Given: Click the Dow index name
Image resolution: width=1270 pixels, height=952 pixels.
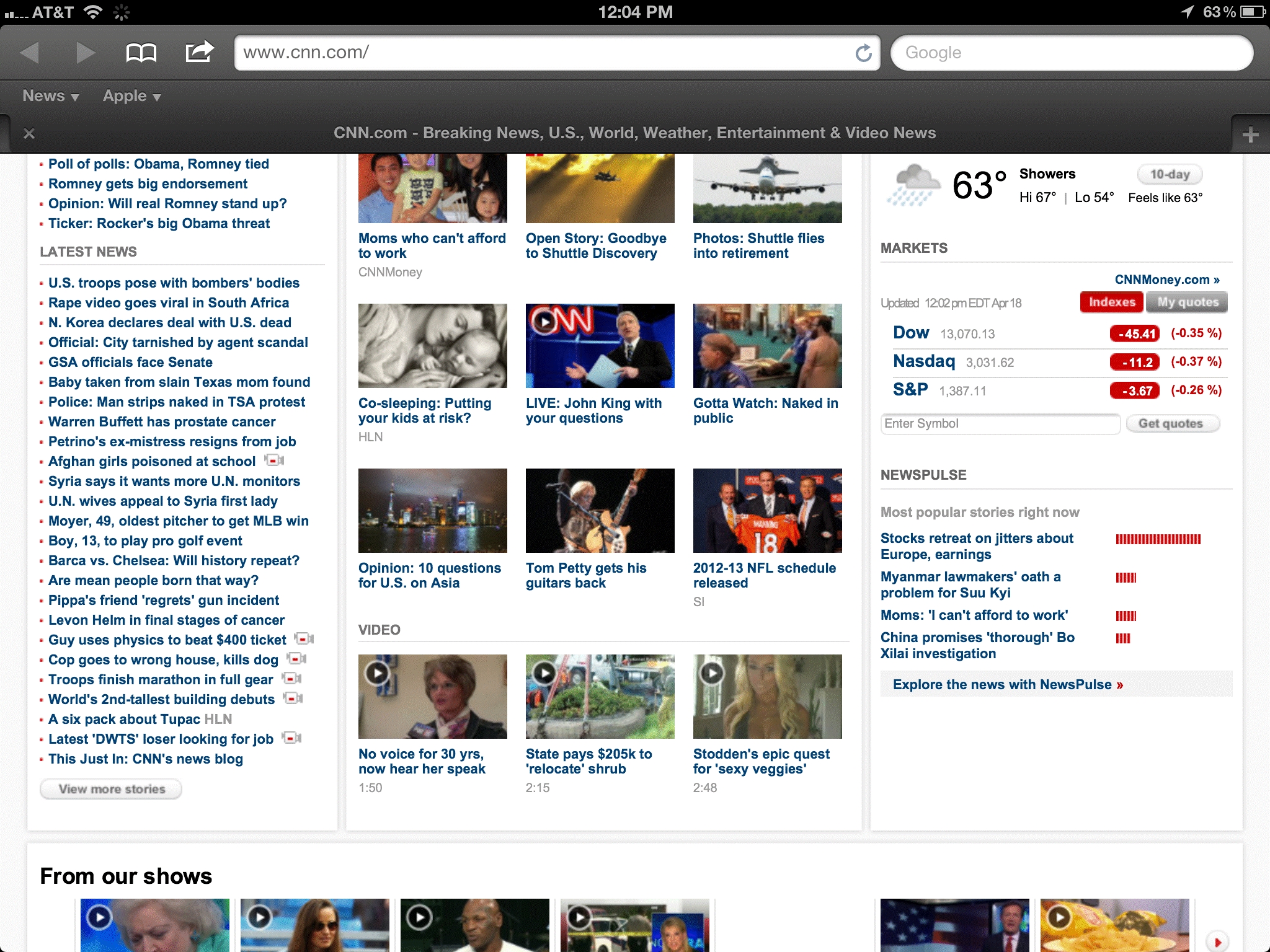Looking at the screenshot, I should click(911, 333).
